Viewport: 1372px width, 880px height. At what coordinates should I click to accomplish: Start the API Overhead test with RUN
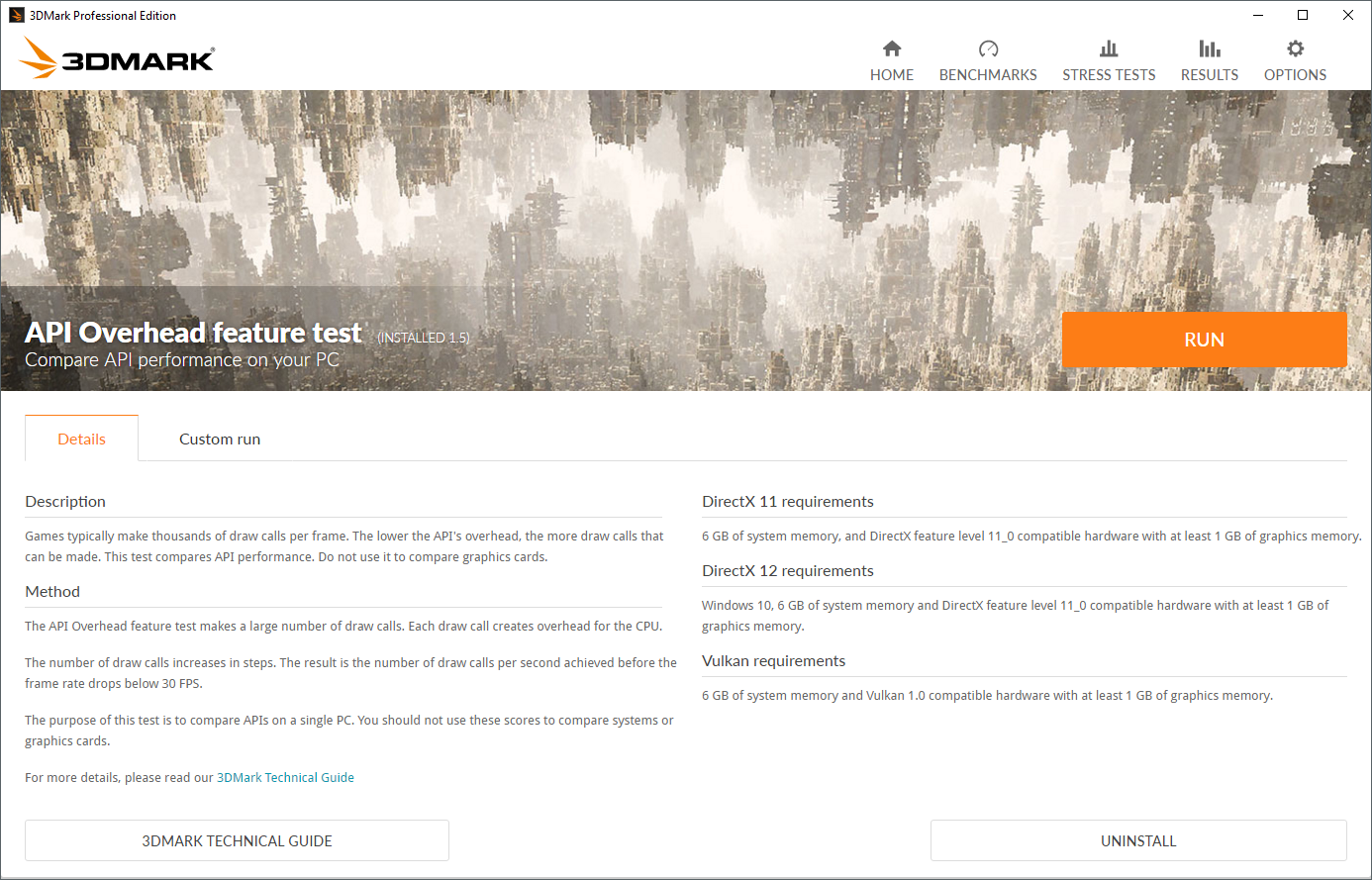click(1204, 340)
